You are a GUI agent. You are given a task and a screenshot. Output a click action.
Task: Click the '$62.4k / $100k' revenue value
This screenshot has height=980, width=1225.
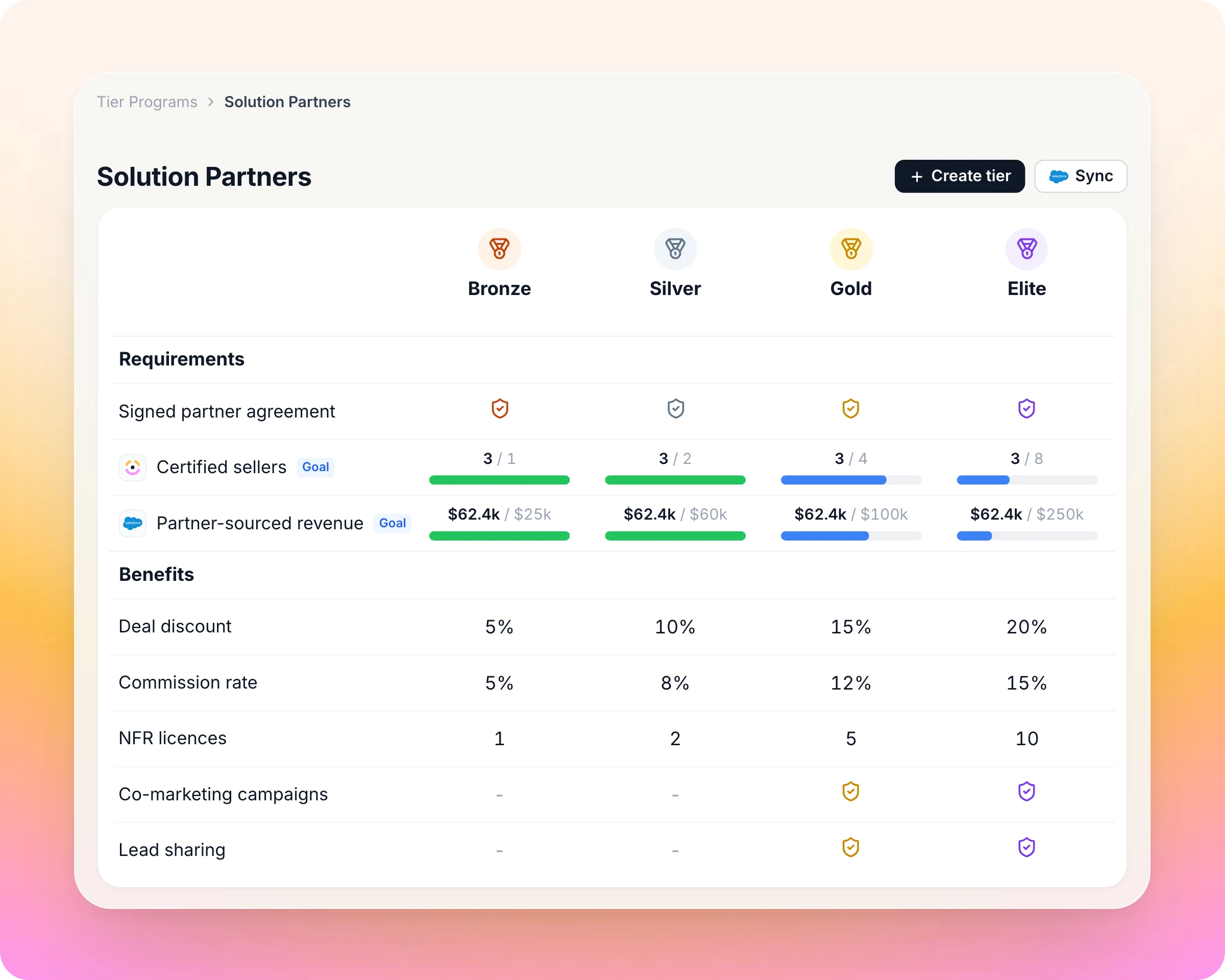click(x=850, y=514)
